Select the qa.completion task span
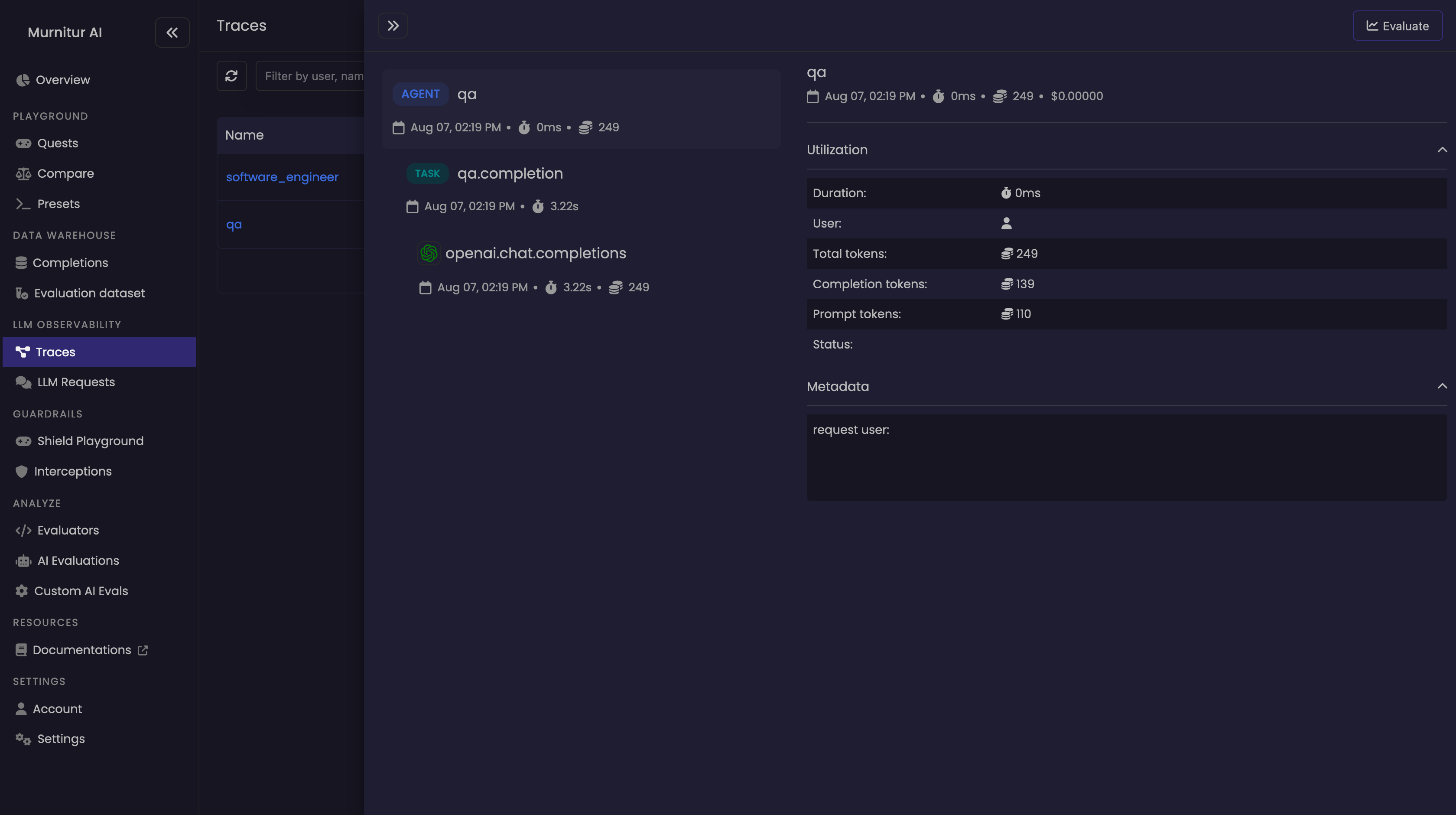1456x815 pixels. click(509, 174)
